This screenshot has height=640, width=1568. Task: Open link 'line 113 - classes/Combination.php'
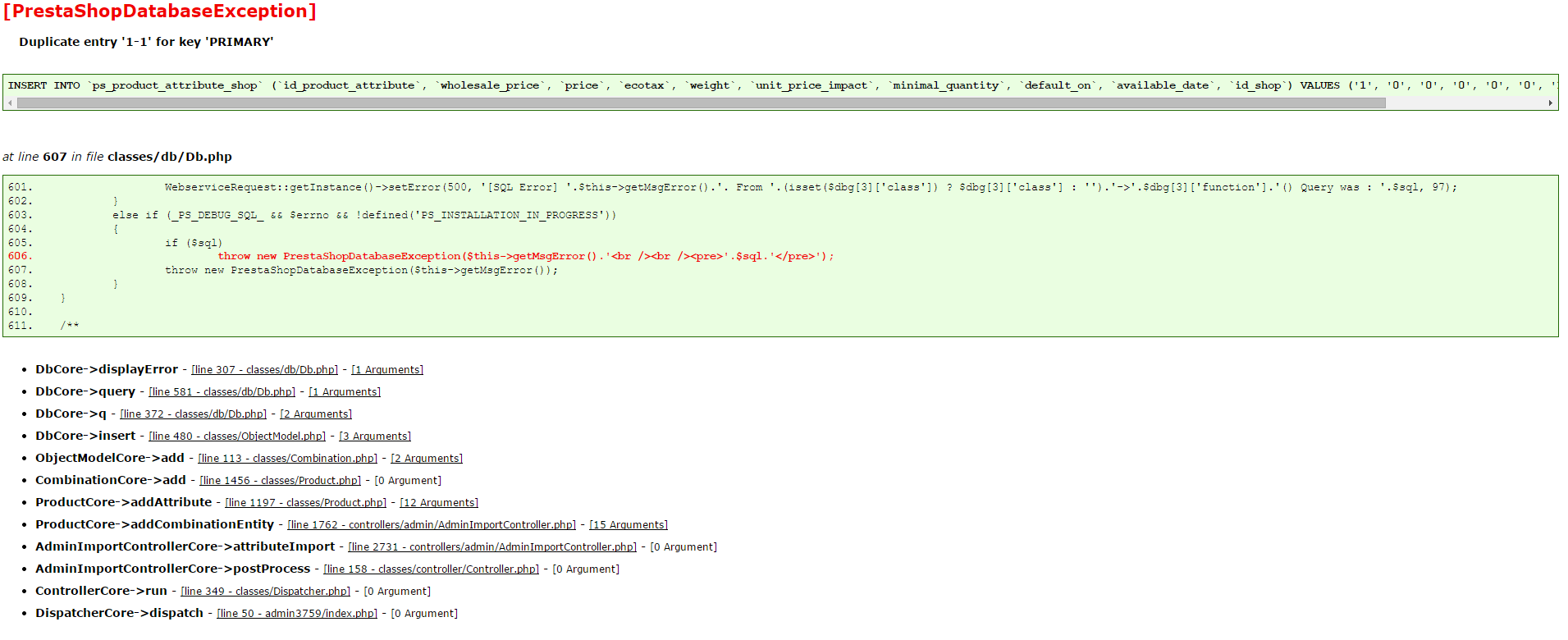click(288, 459)
